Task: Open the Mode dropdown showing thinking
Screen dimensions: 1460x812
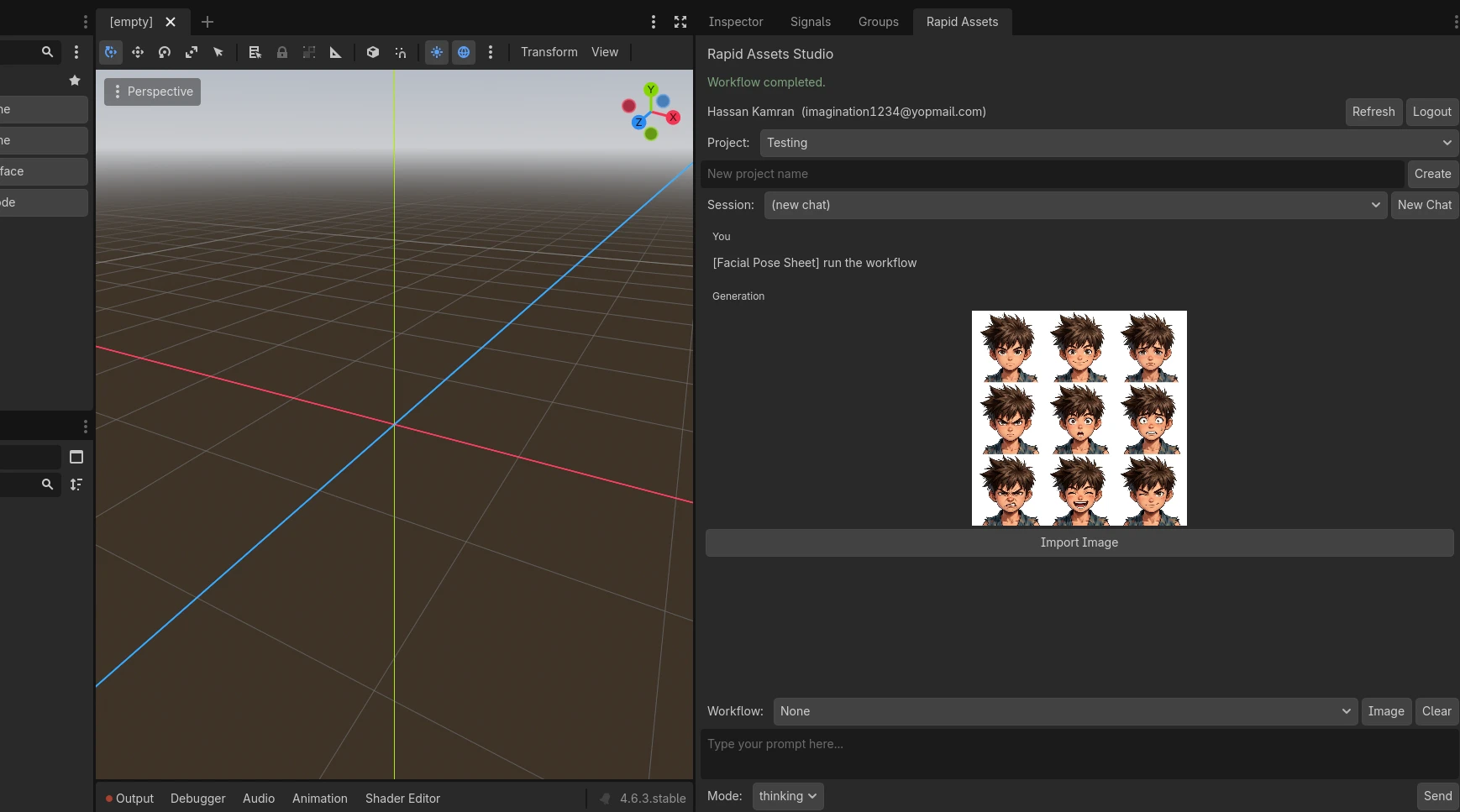Action: tap(788, 796)
